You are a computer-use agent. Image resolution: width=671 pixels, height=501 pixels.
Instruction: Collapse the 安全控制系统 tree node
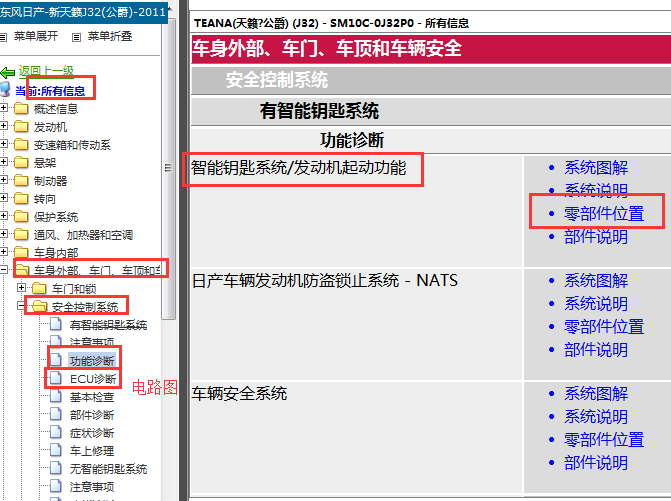coord(21,305)
